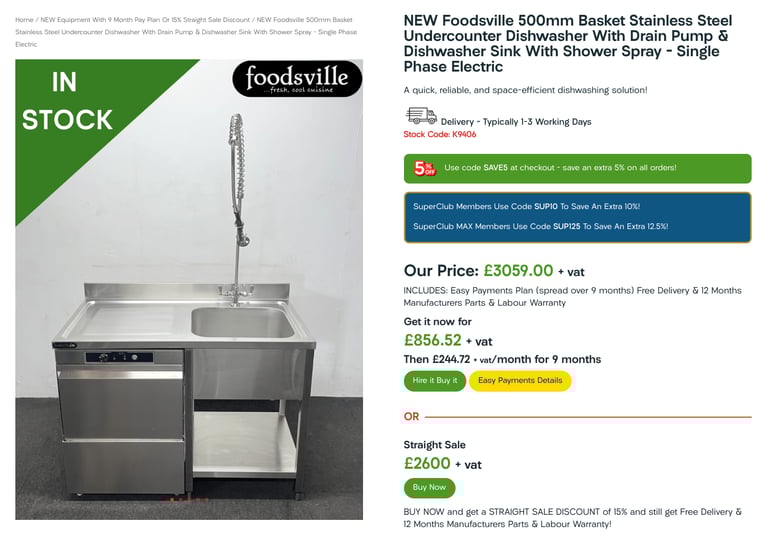Image resolution: width=768 pixels, height=547 pixels.
Task: Click the delivery truck icon
Action: 421,116
